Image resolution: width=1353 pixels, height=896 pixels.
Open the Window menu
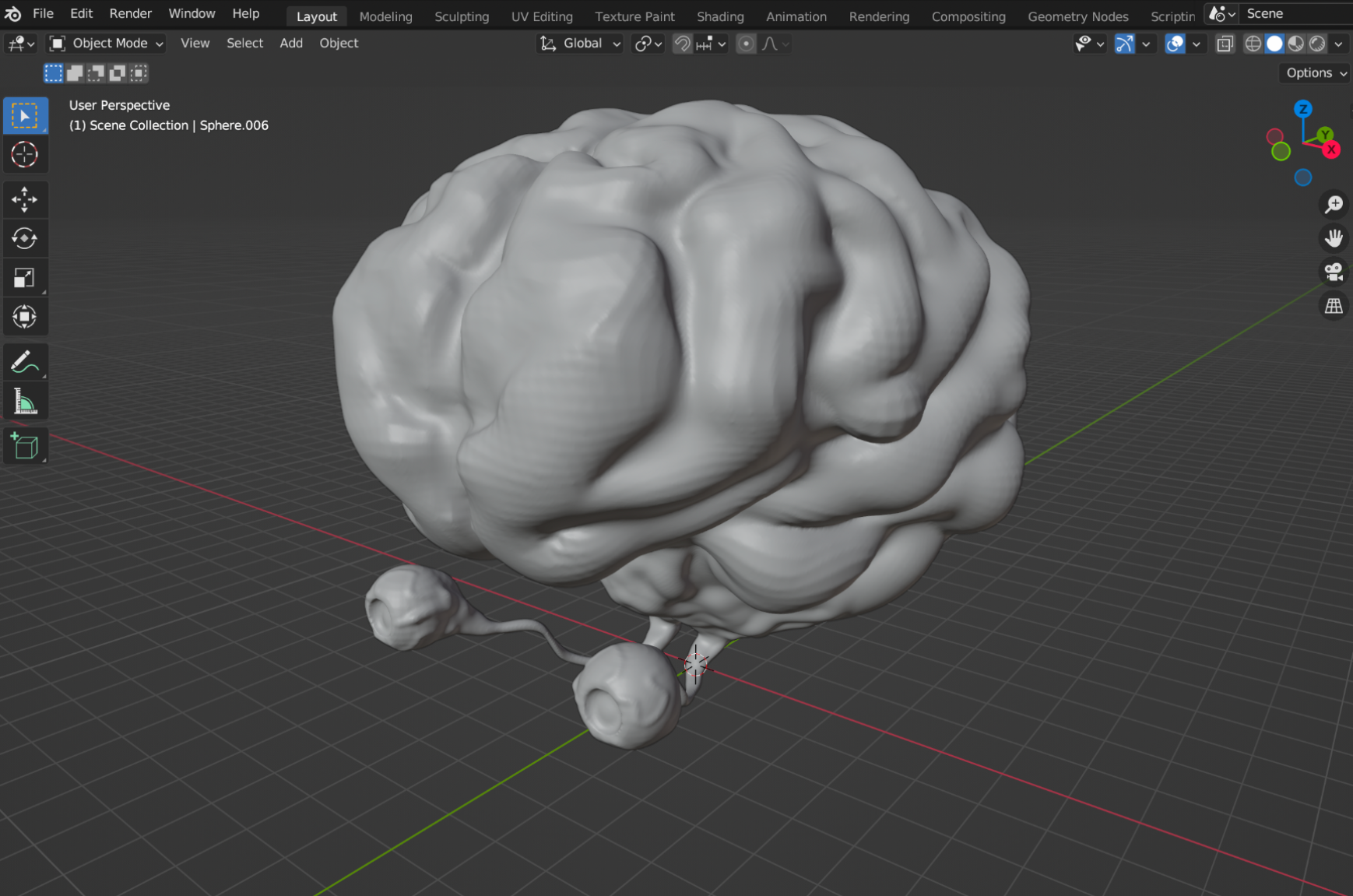(192, 14)
